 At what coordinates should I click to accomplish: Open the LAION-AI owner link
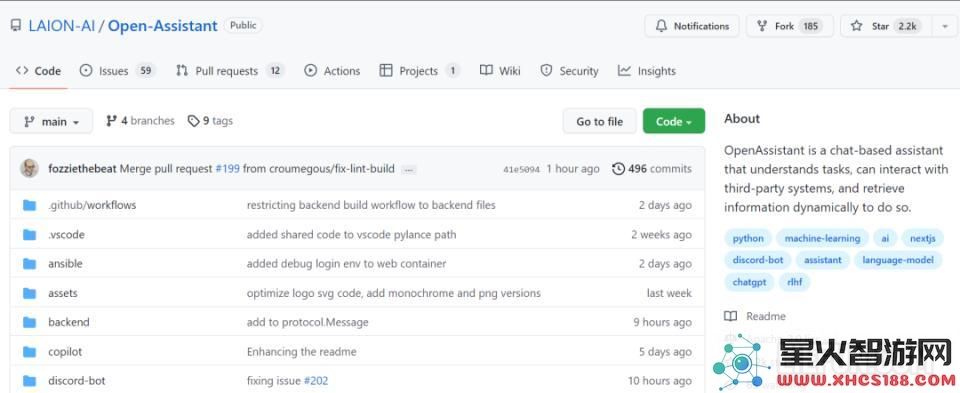[62, 26]
